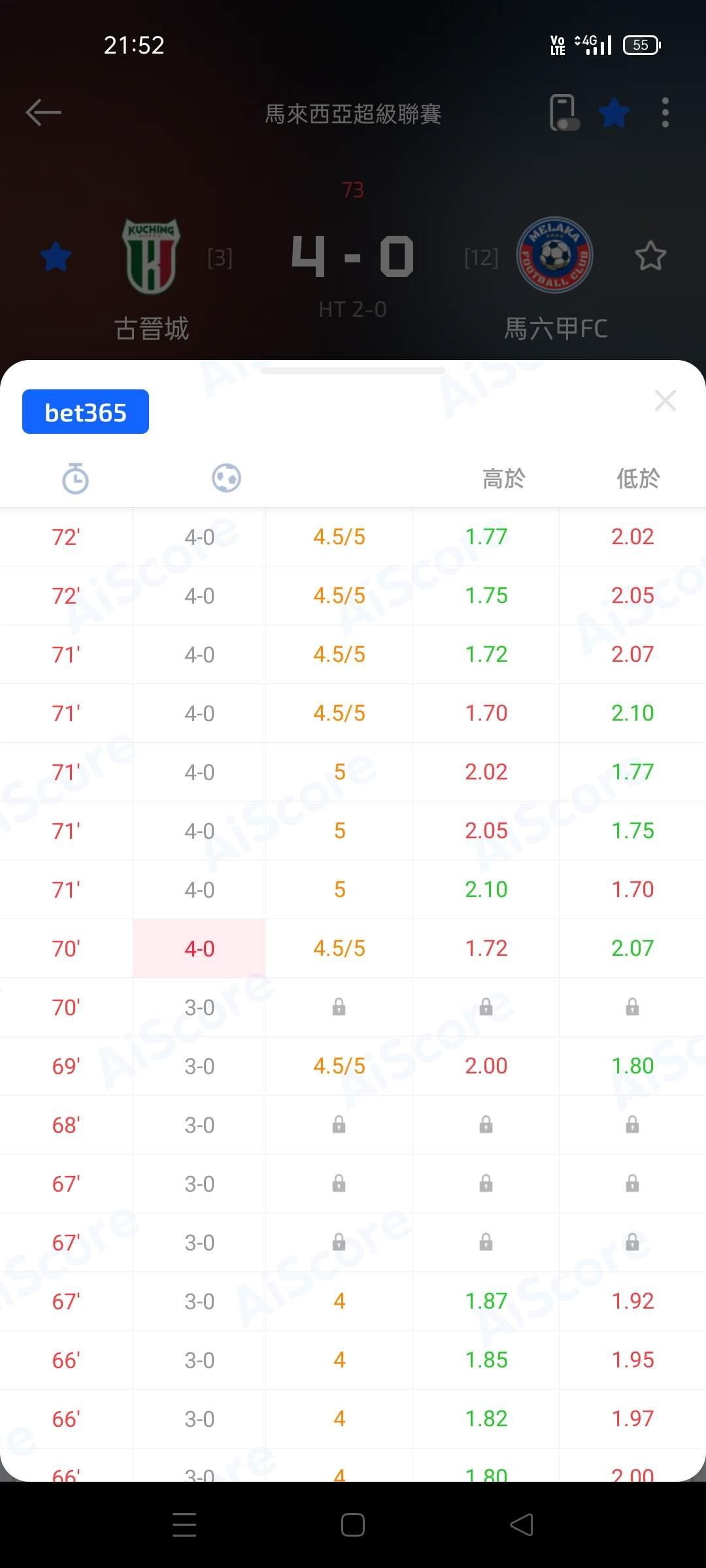This screenshot has height=1568, width=706.
Task: Tap green under odds 2.10
Action: [x=633, y=713]
